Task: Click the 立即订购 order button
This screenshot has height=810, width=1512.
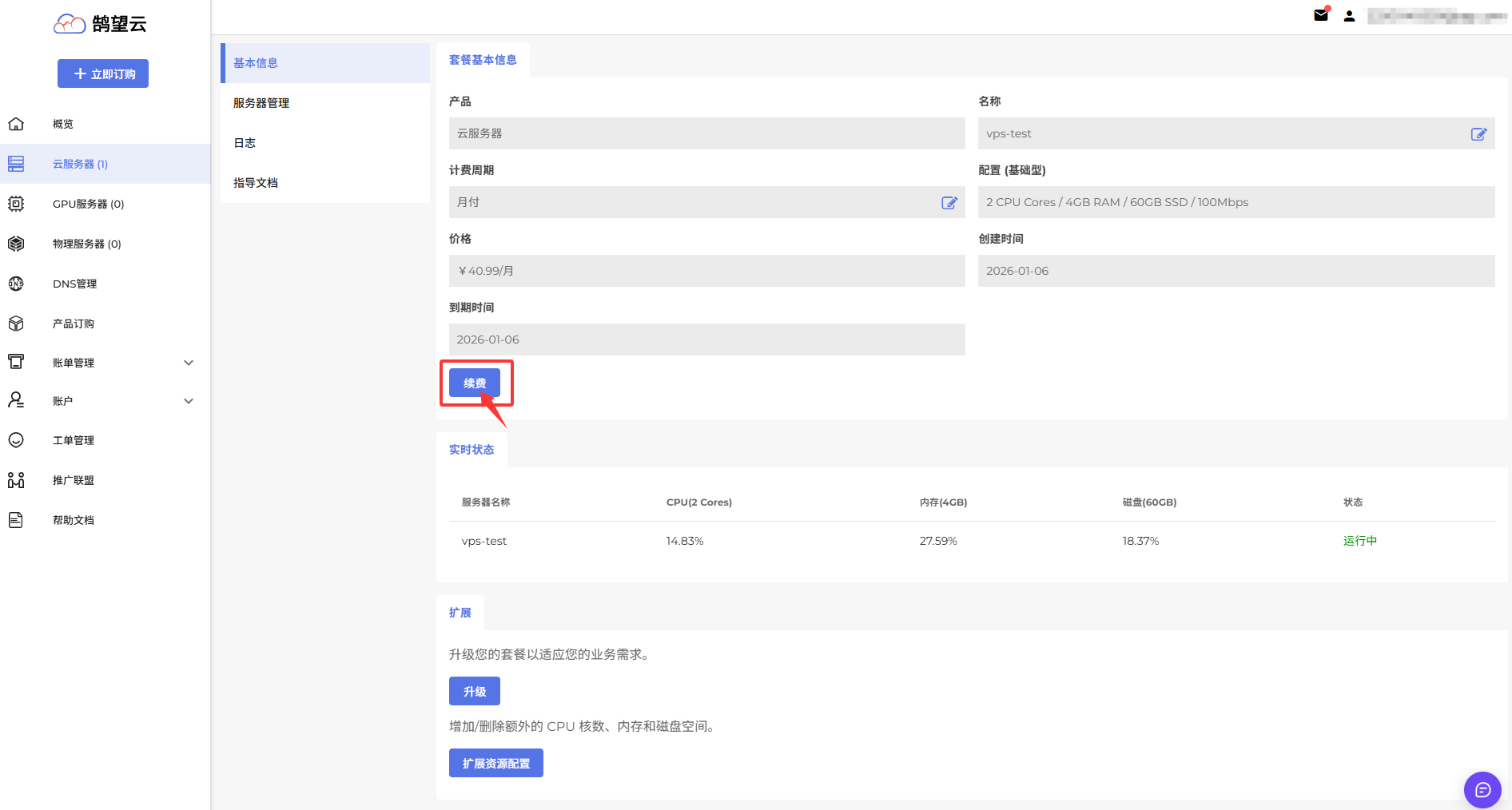Action: click(103, 74)
